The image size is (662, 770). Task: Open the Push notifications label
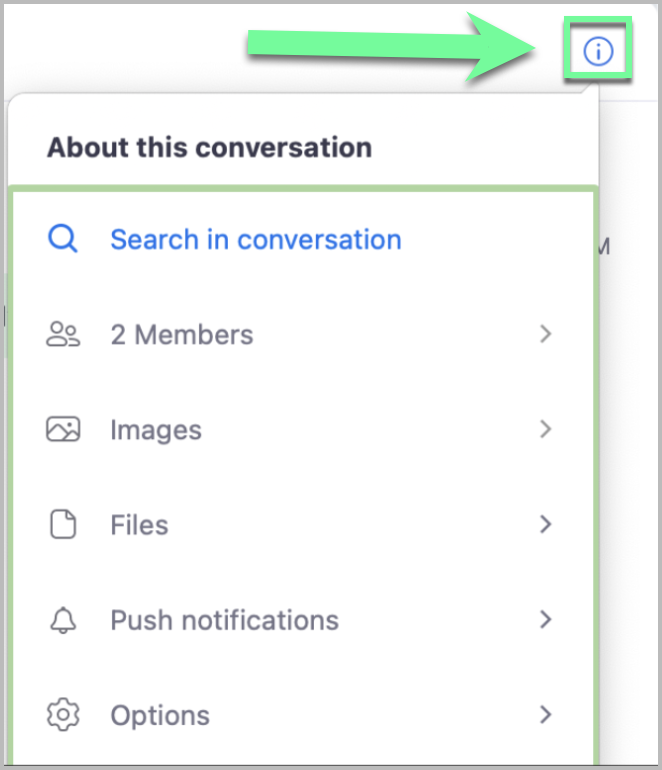click(224, 620)
